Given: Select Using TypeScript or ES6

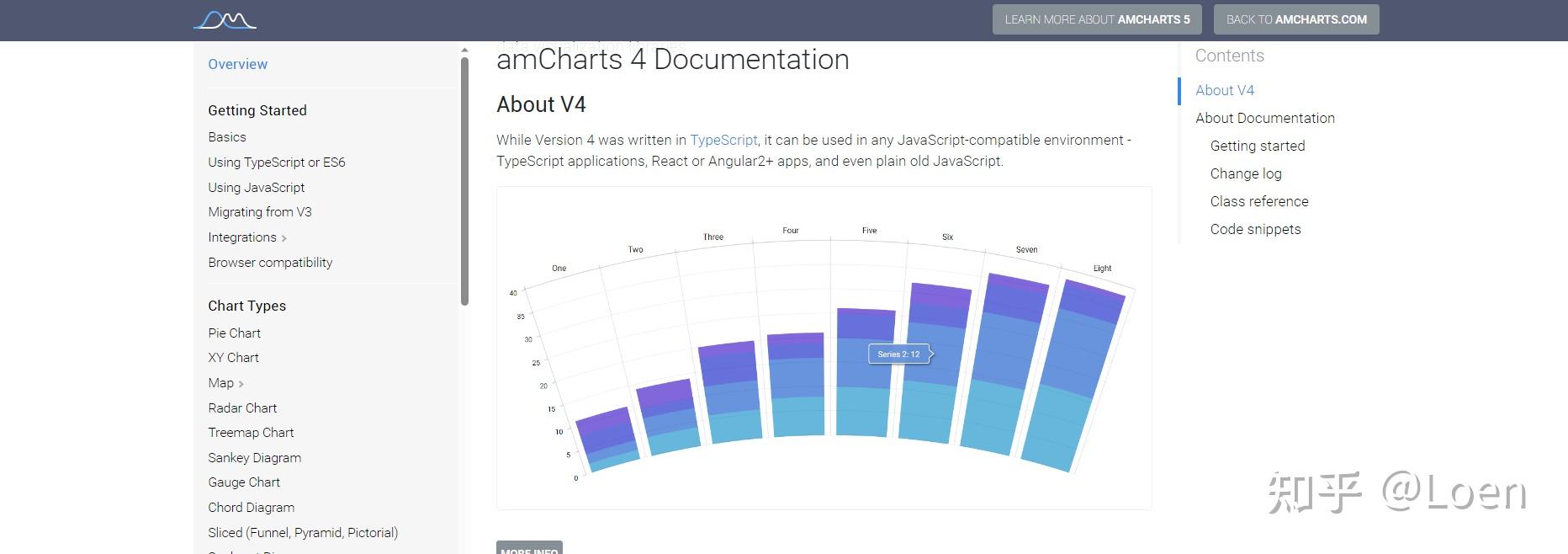Looking at the screenshot, I should (276, 162).
